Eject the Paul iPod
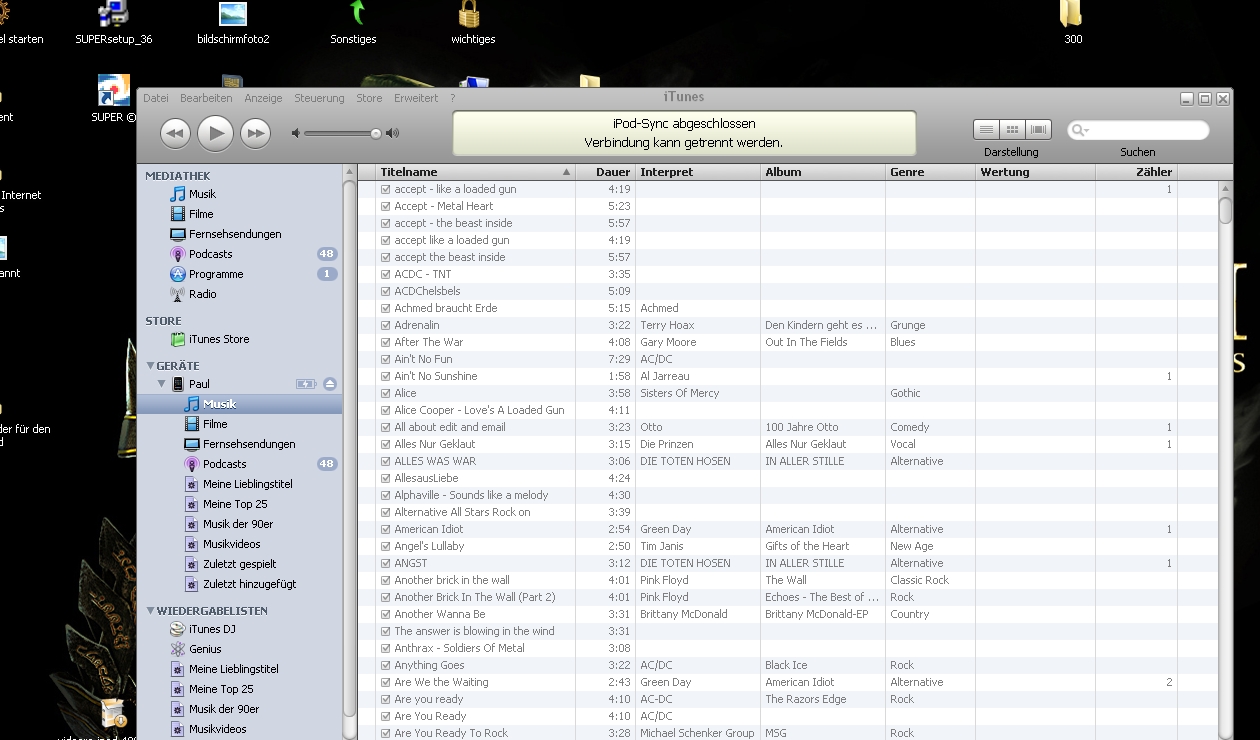Viewport: 1260px width, 740px height. [x=330, y=384]
